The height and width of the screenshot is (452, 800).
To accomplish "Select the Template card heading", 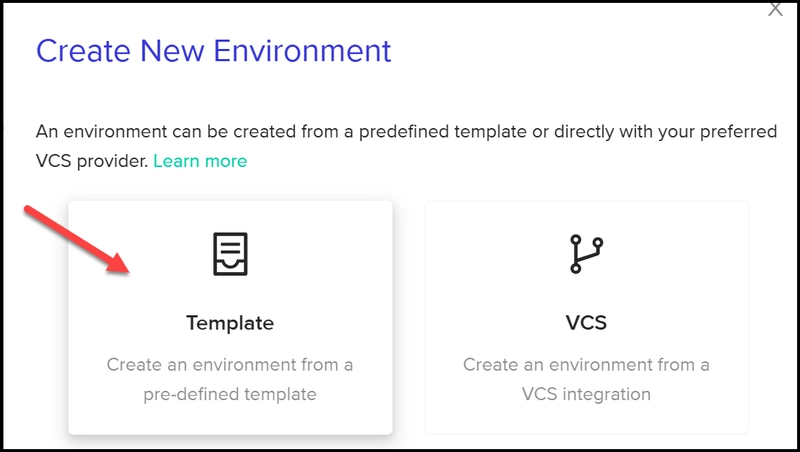I will click(x=230, y=323).
